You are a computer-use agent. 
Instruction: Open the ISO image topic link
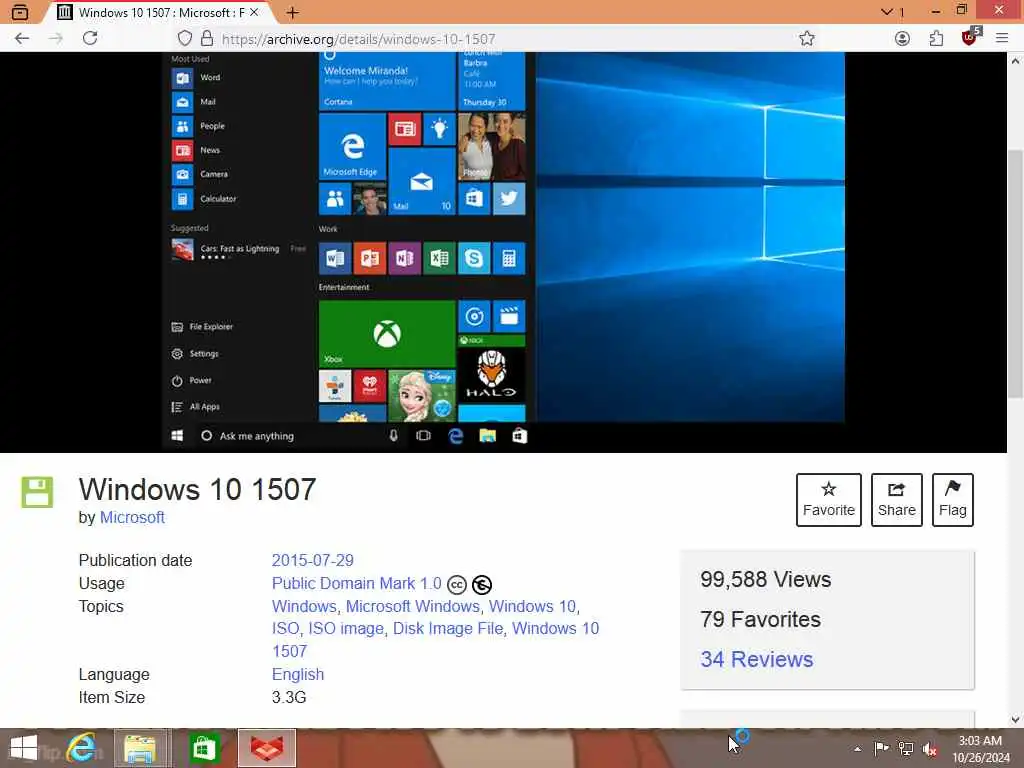[x=345, y=628]
